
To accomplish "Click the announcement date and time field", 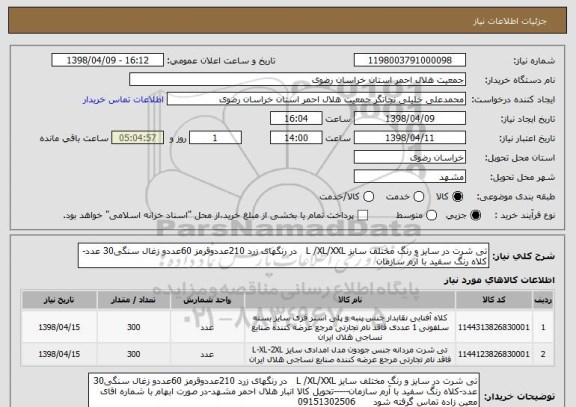I will coord(108,60).
